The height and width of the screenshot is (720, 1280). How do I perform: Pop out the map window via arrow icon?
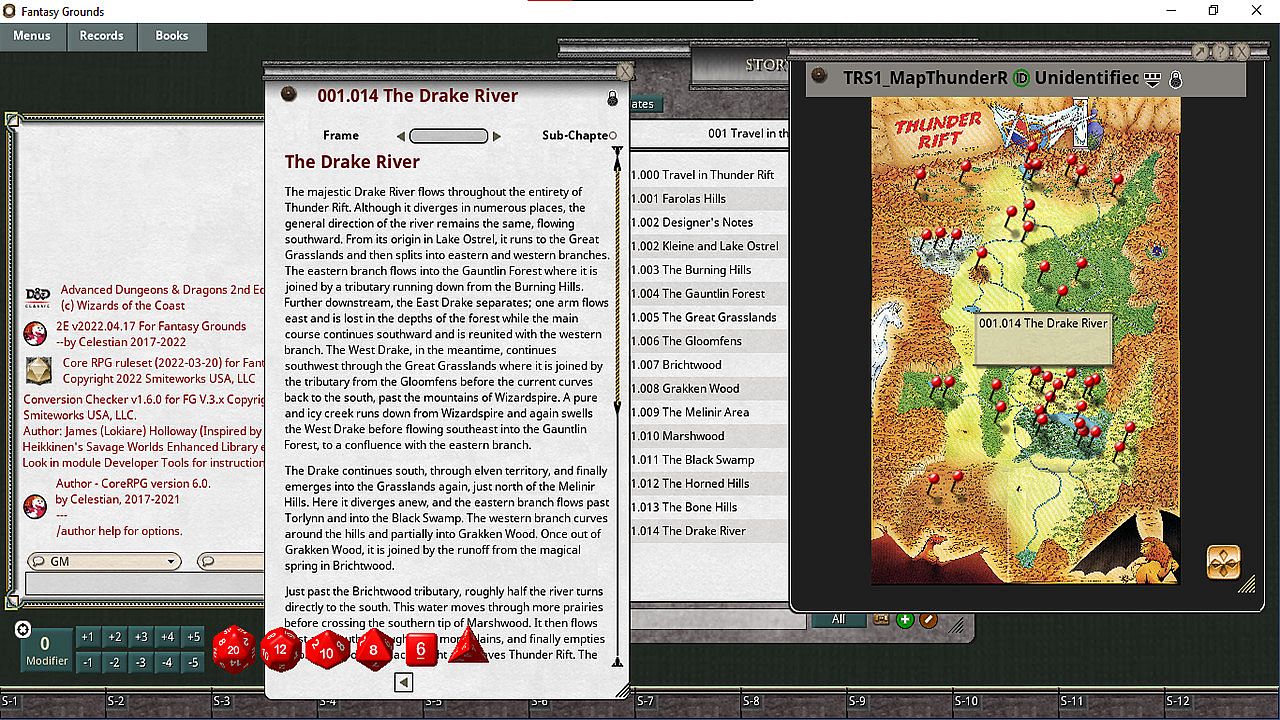click(x=1201, y=52)
